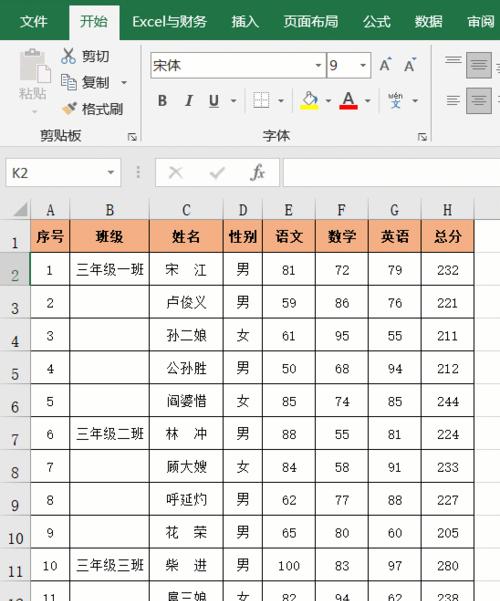Click the Cut scissors icon
500x601 pixels.
click(x=68, y=56)
